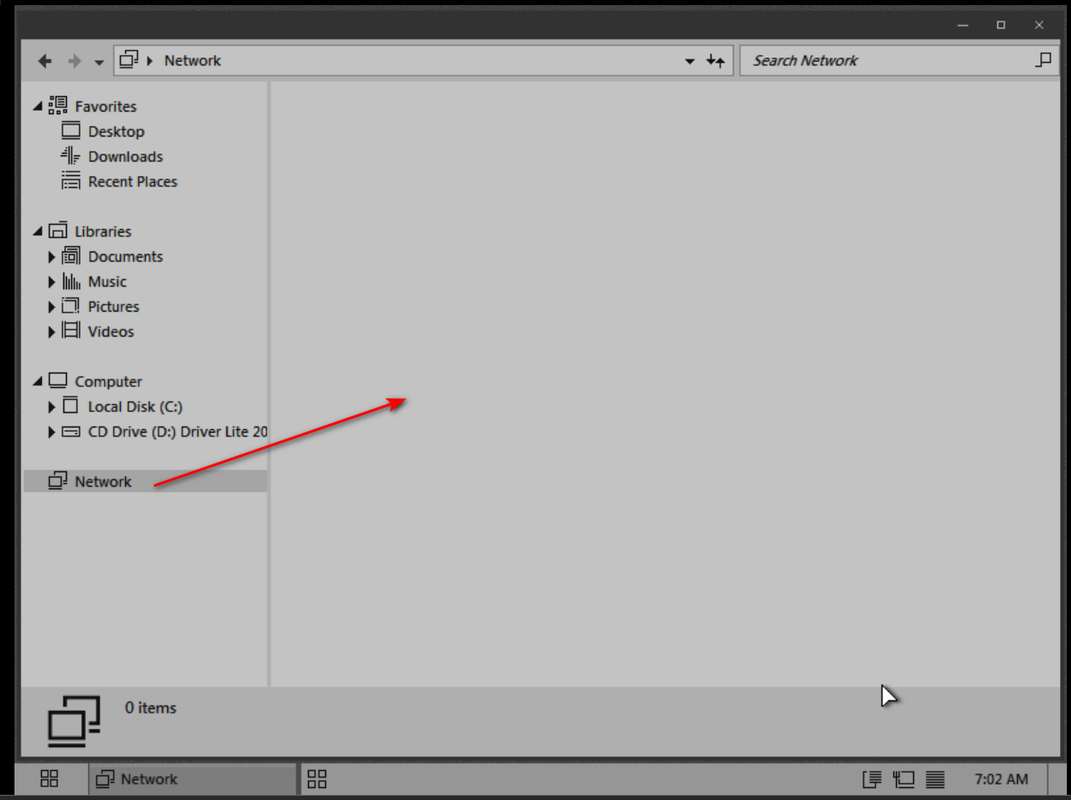Select Favorites in navigation pane

click(x=105, y=107)
